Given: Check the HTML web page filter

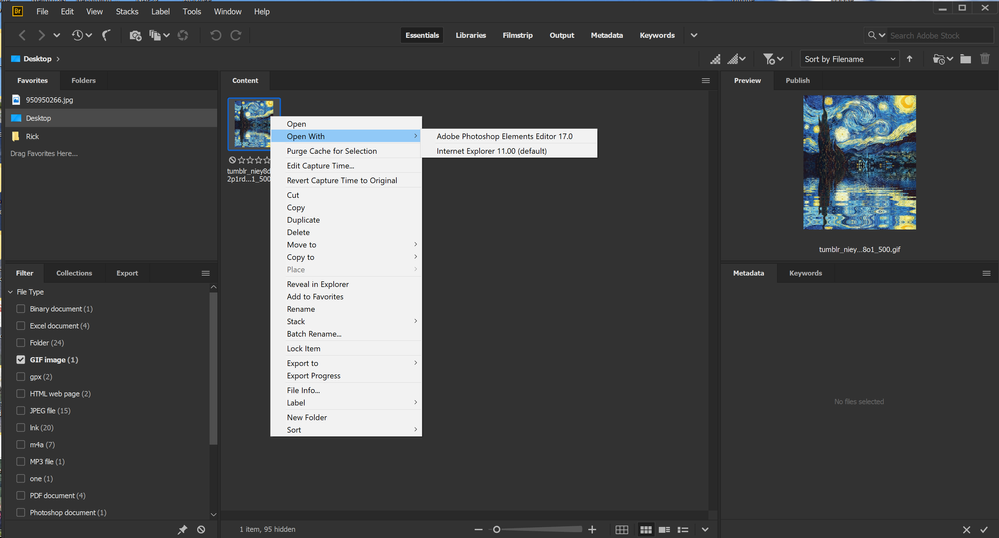Looking at the screenshot, I should (x=21, y=394).
